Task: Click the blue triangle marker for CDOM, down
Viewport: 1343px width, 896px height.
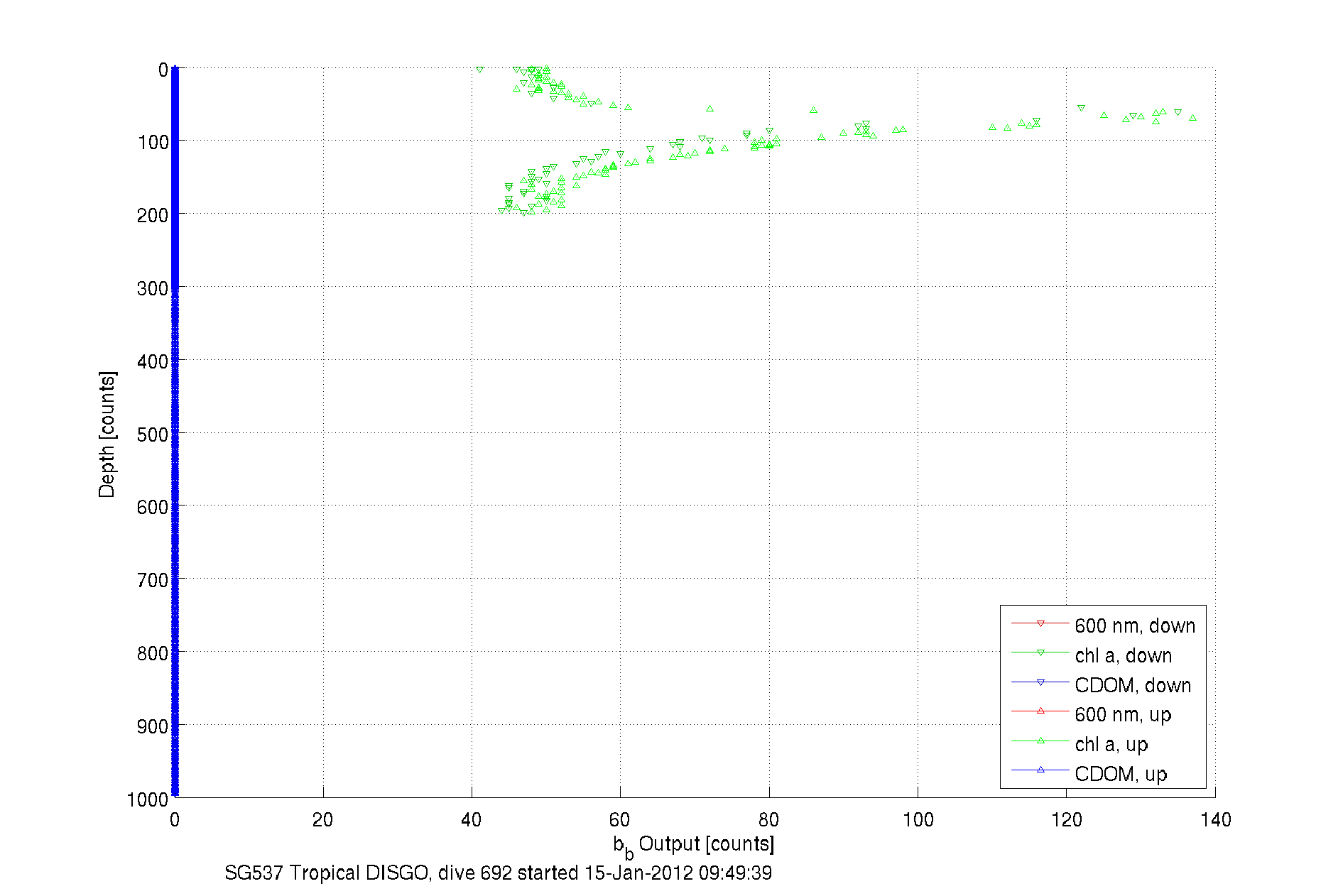Action: coord(1040,682)
